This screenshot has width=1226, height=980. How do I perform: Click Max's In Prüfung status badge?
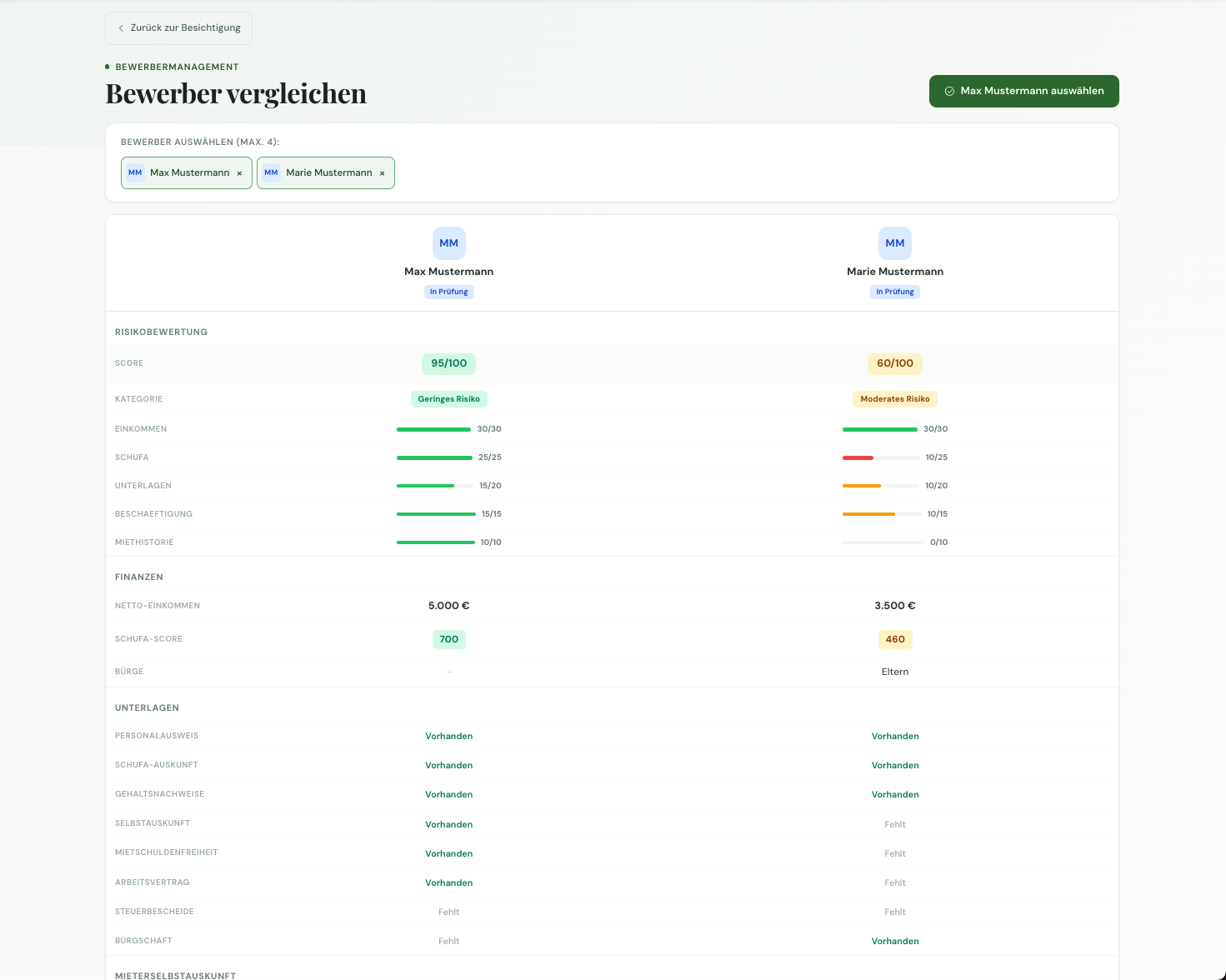[448, 292]
